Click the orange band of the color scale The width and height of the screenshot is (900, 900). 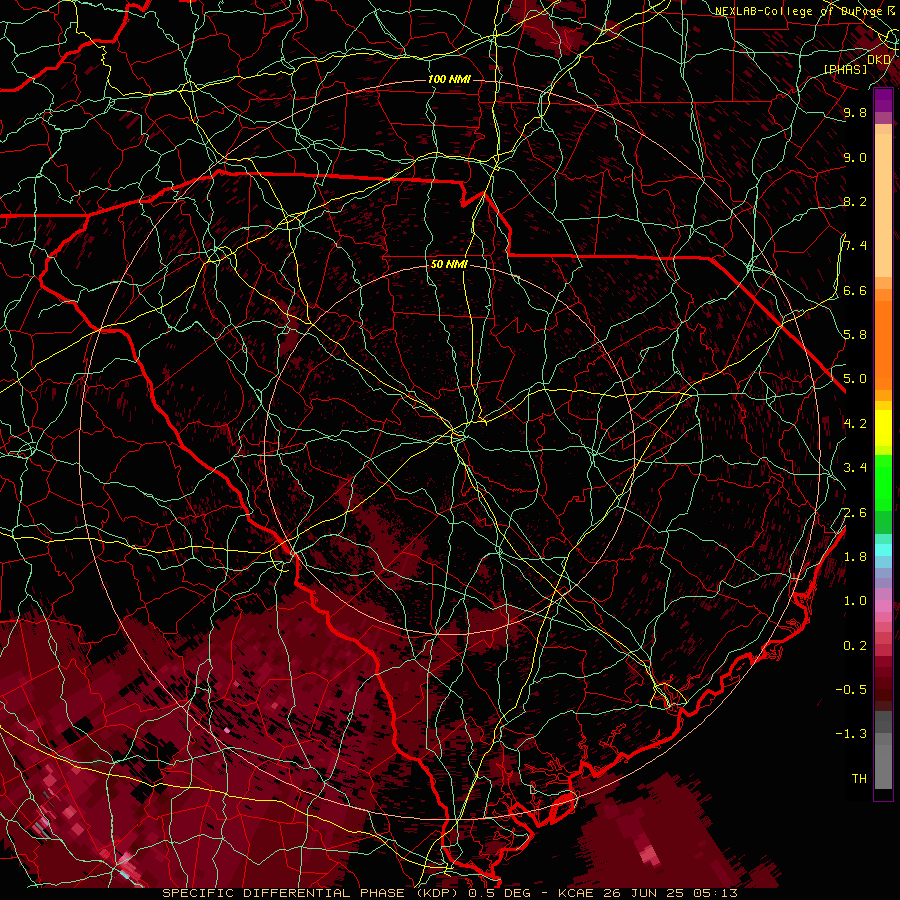[883, 344]
